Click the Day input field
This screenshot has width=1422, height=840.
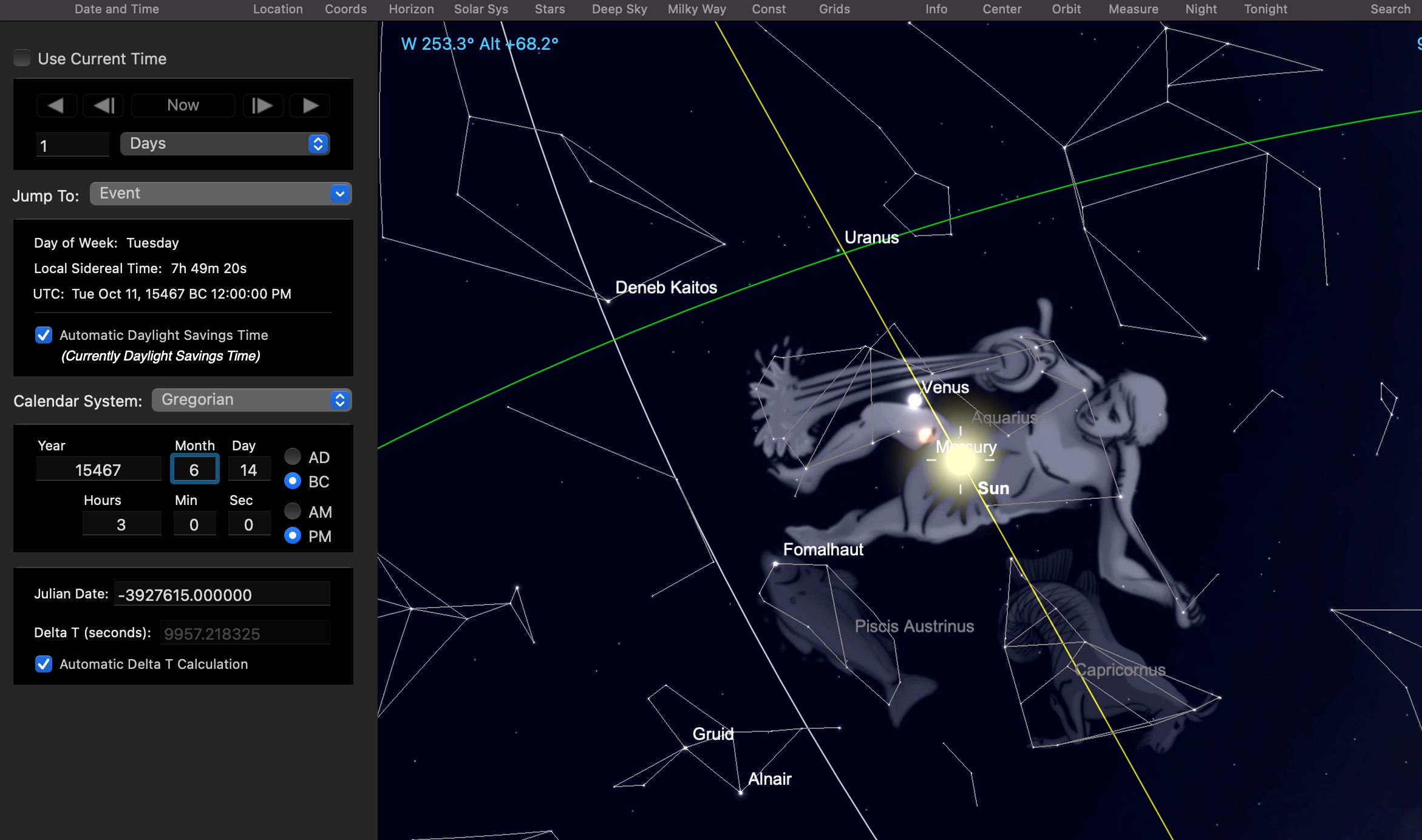(249, 470)
